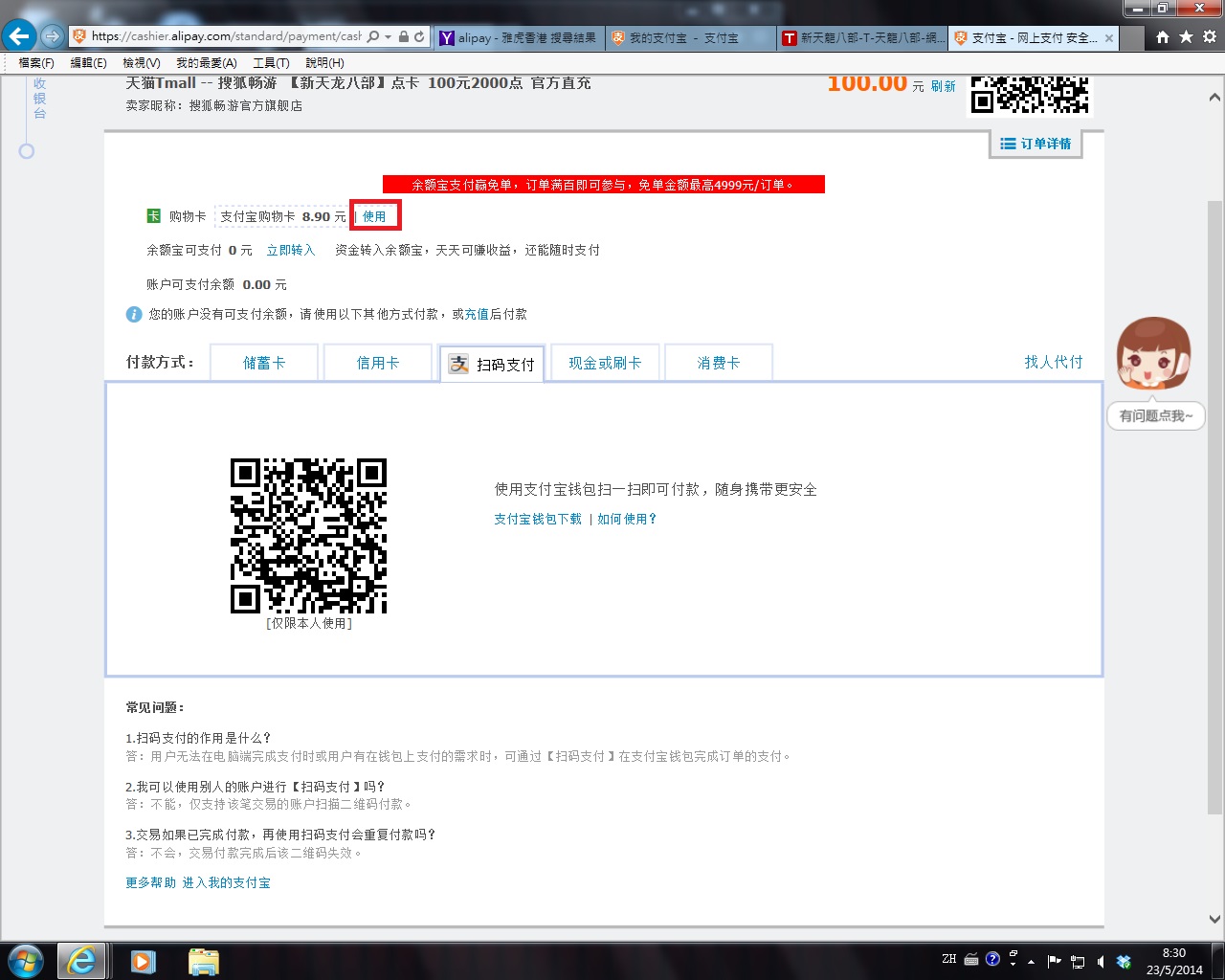The image size is (1225, 980).
Task: Click the payment QR code image
Action: tap(308, 536)
